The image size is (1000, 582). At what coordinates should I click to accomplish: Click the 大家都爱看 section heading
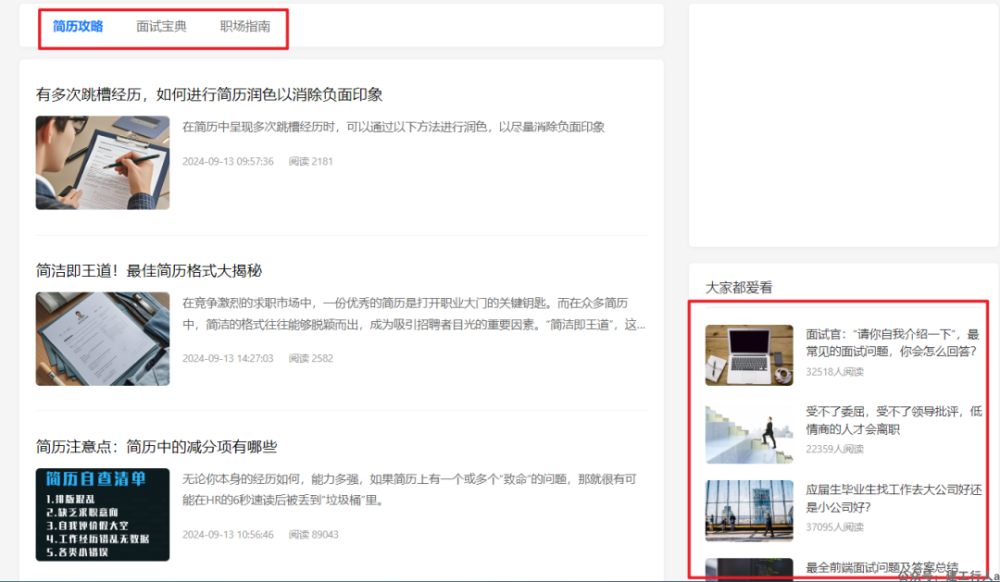[x=739, y=287]
